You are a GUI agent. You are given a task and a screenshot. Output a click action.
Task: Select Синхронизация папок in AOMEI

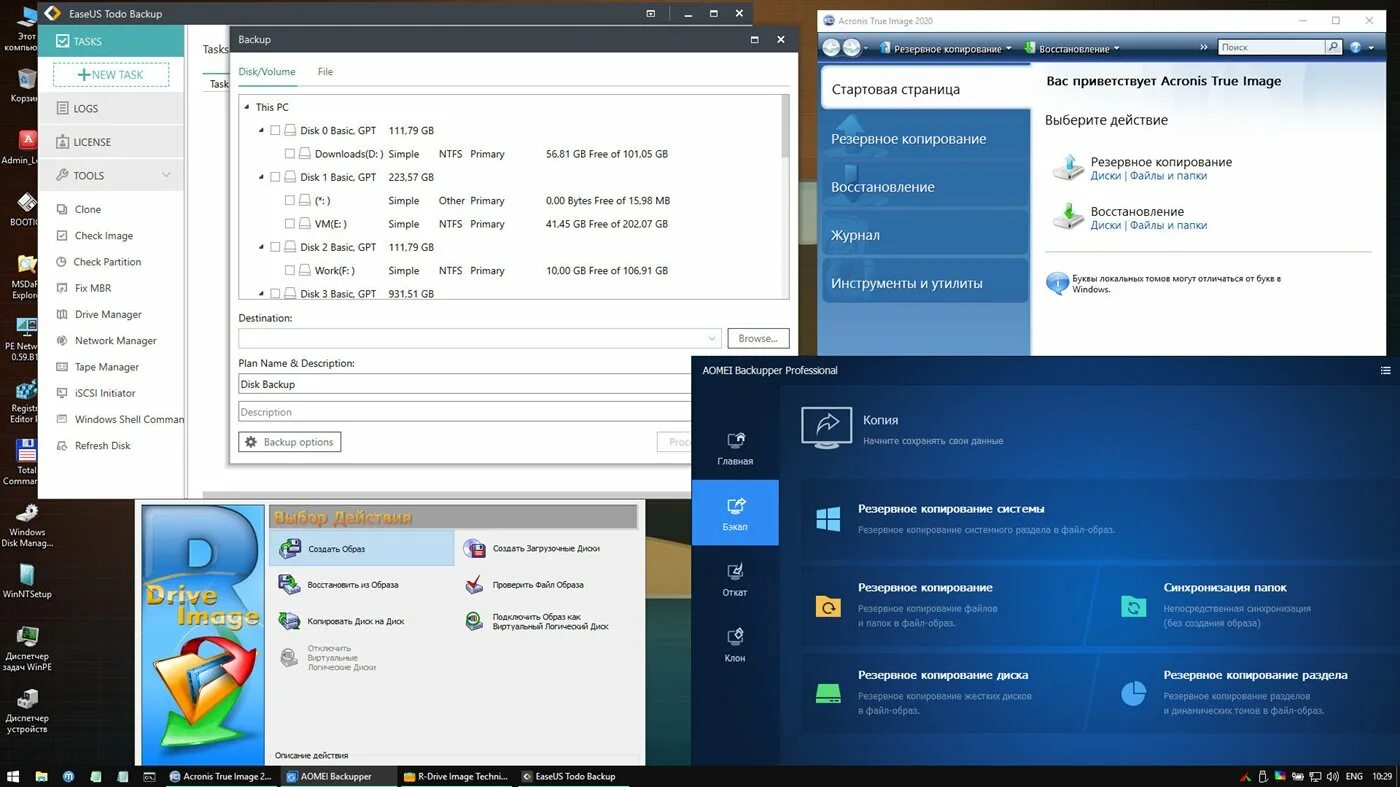pos(1225,588)
